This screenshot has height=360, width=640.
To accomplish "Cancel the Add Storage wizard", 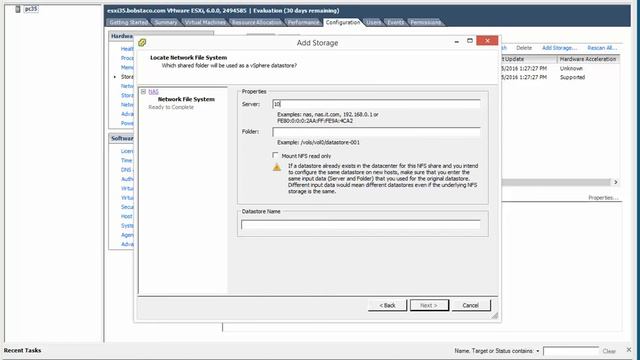I will 471,305.
